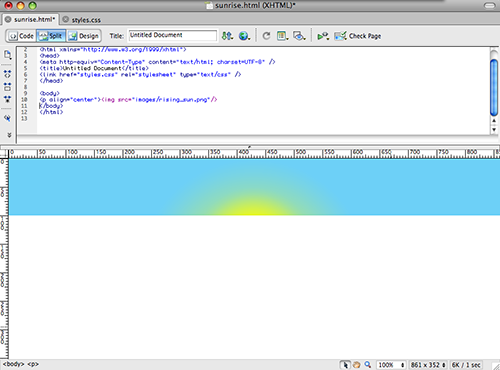Open the View Options icon

tap(282, 36)
